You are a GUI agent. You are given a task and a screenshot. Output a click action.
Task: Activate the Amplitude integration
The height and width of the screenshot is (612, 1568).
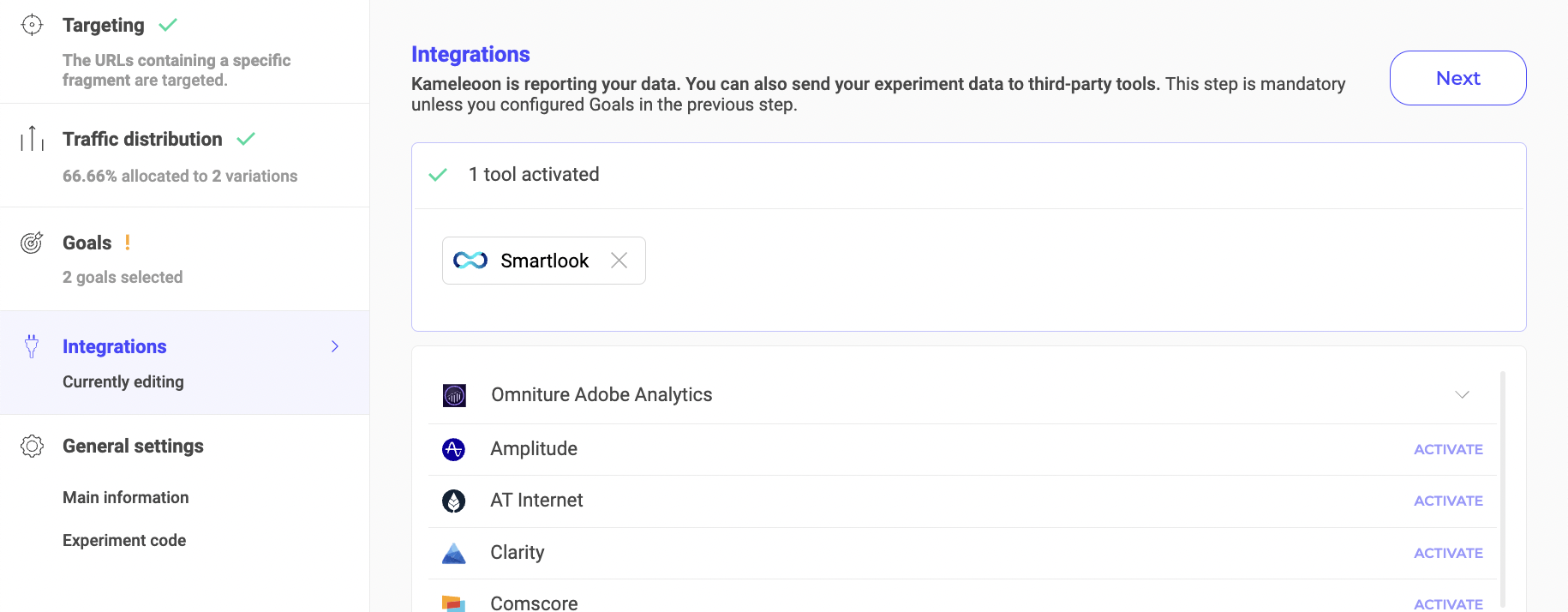point(1447,449)
